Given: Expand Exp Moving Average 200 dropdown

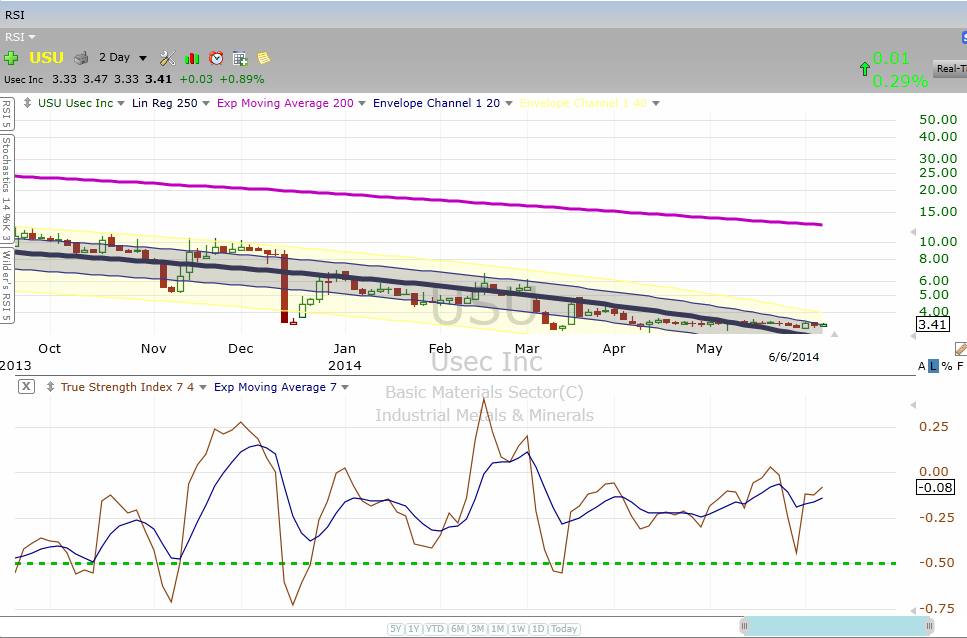Looking at the screenshot, I should point(362,104).
